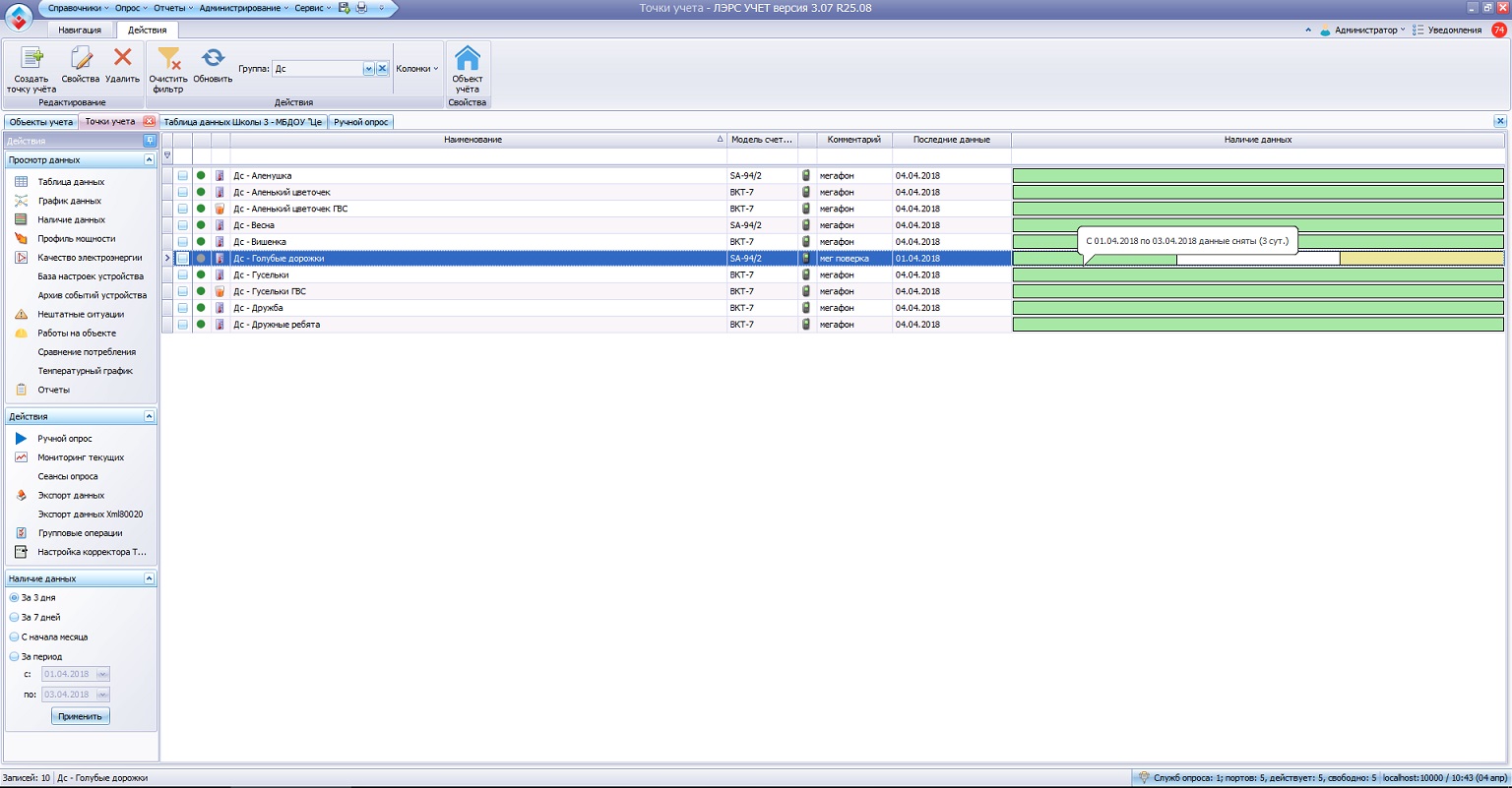Screen dimensions: 1512x788
Task: Switch to the Ручной опрос document tab
Action: tap(361, 122)
